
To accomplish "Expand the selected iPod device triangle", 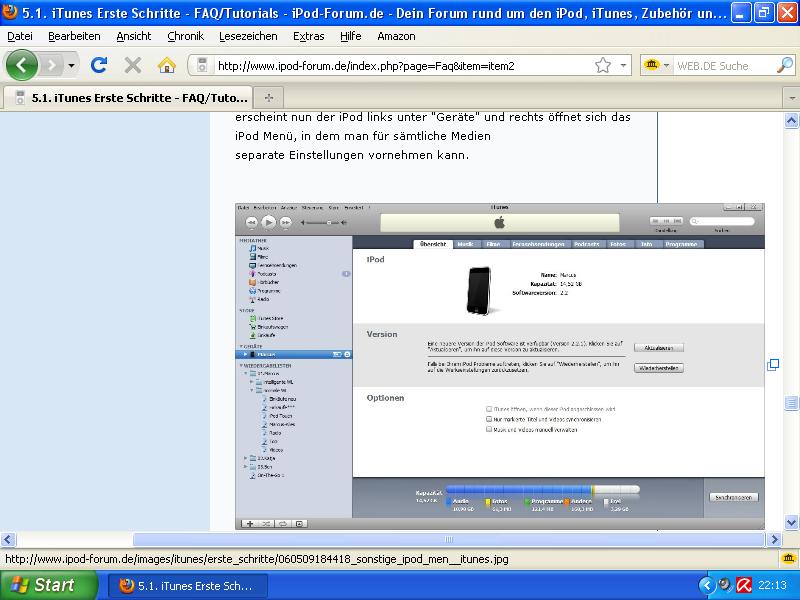I will (245, 354).
